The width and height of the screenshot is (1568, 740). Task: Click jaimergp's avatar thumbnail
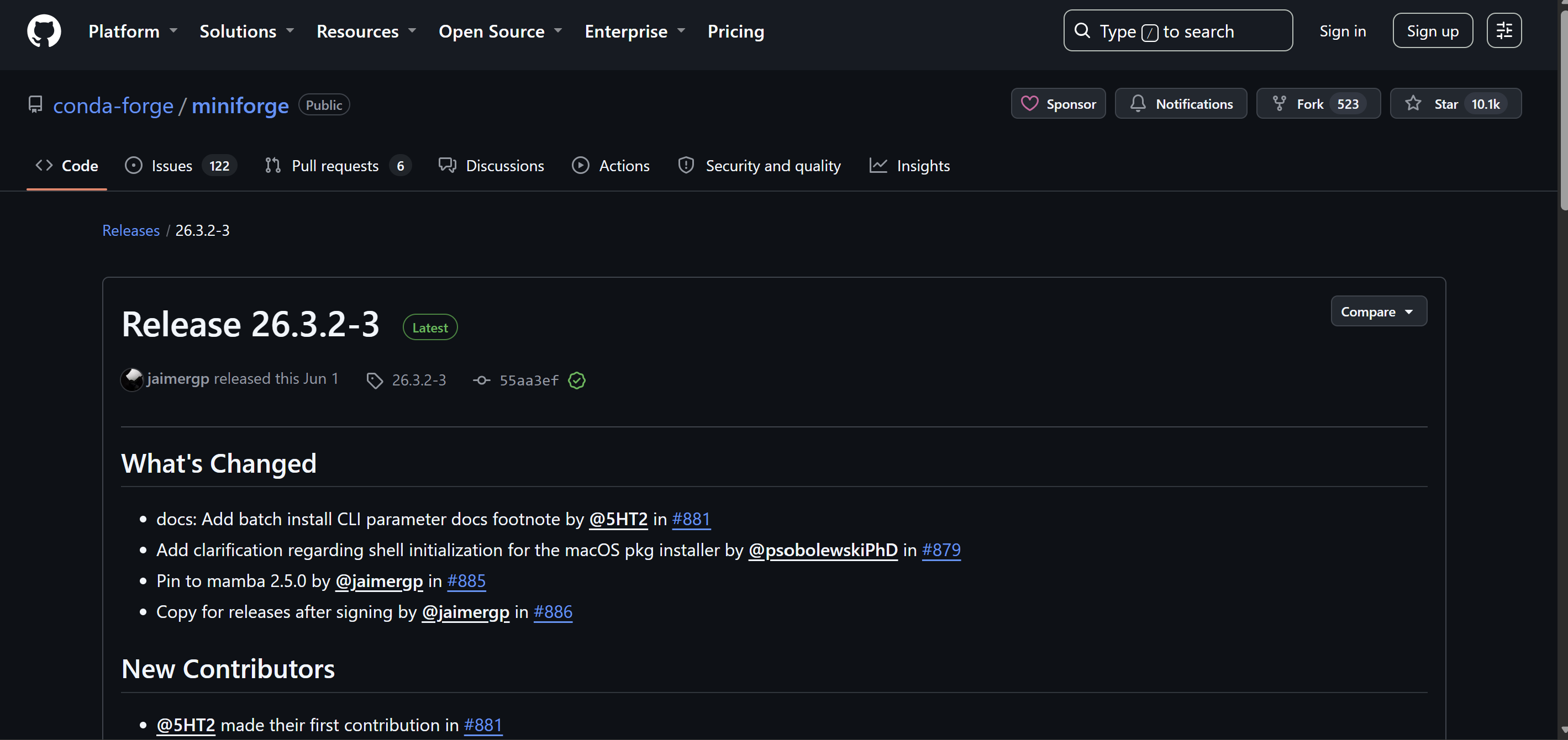tap(132, 380)
